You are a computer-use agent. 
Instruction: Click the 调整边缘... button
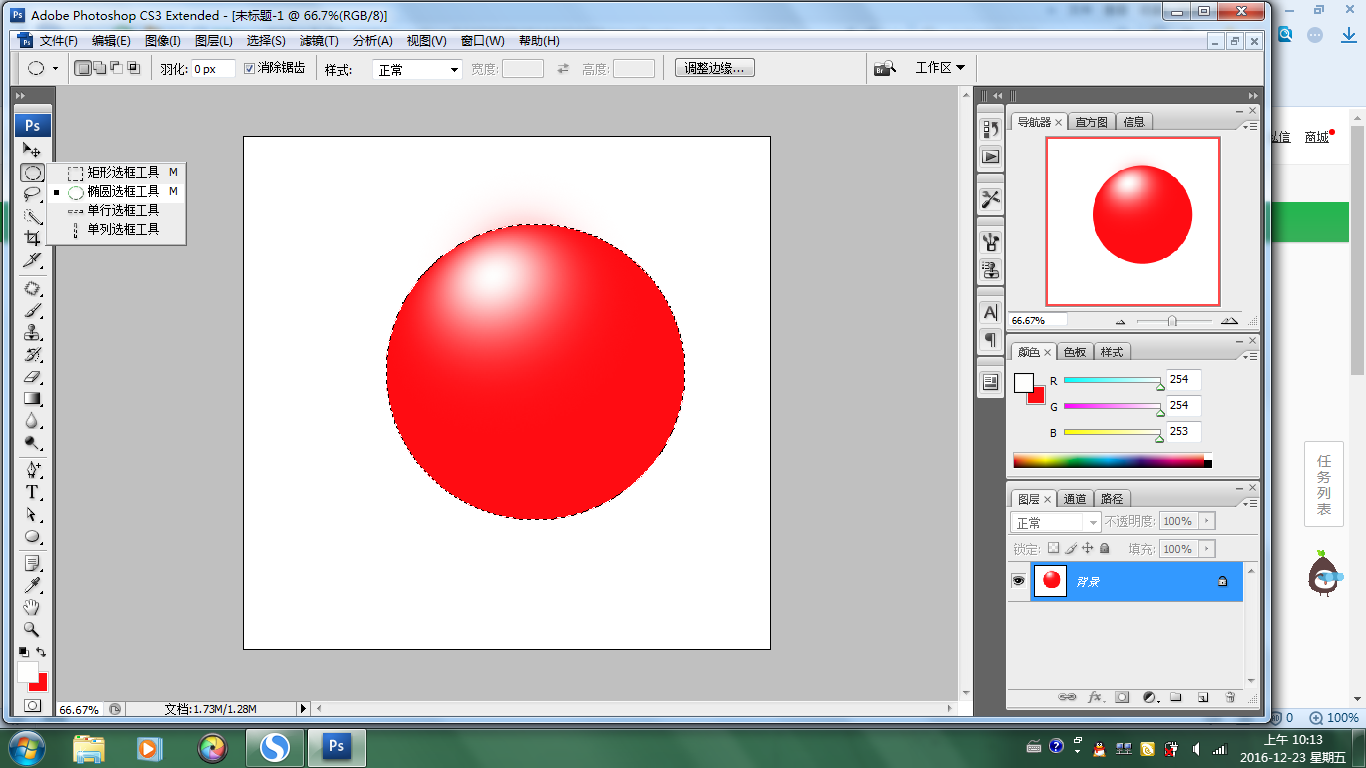(x=715, y=68)
